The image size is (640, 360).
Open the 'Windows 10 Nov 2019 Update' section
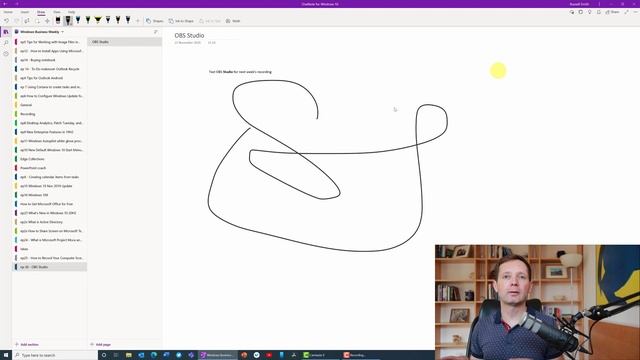(50, 186)
